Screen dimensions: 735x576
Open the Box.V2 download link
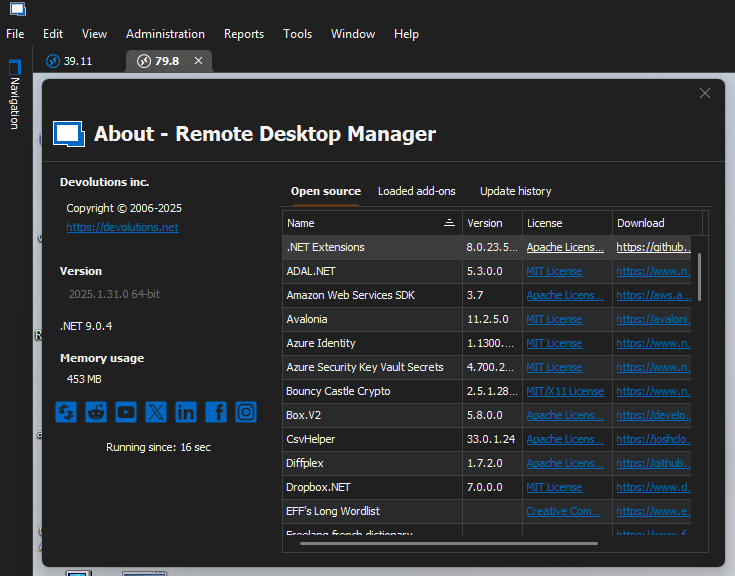coord(653,415)
